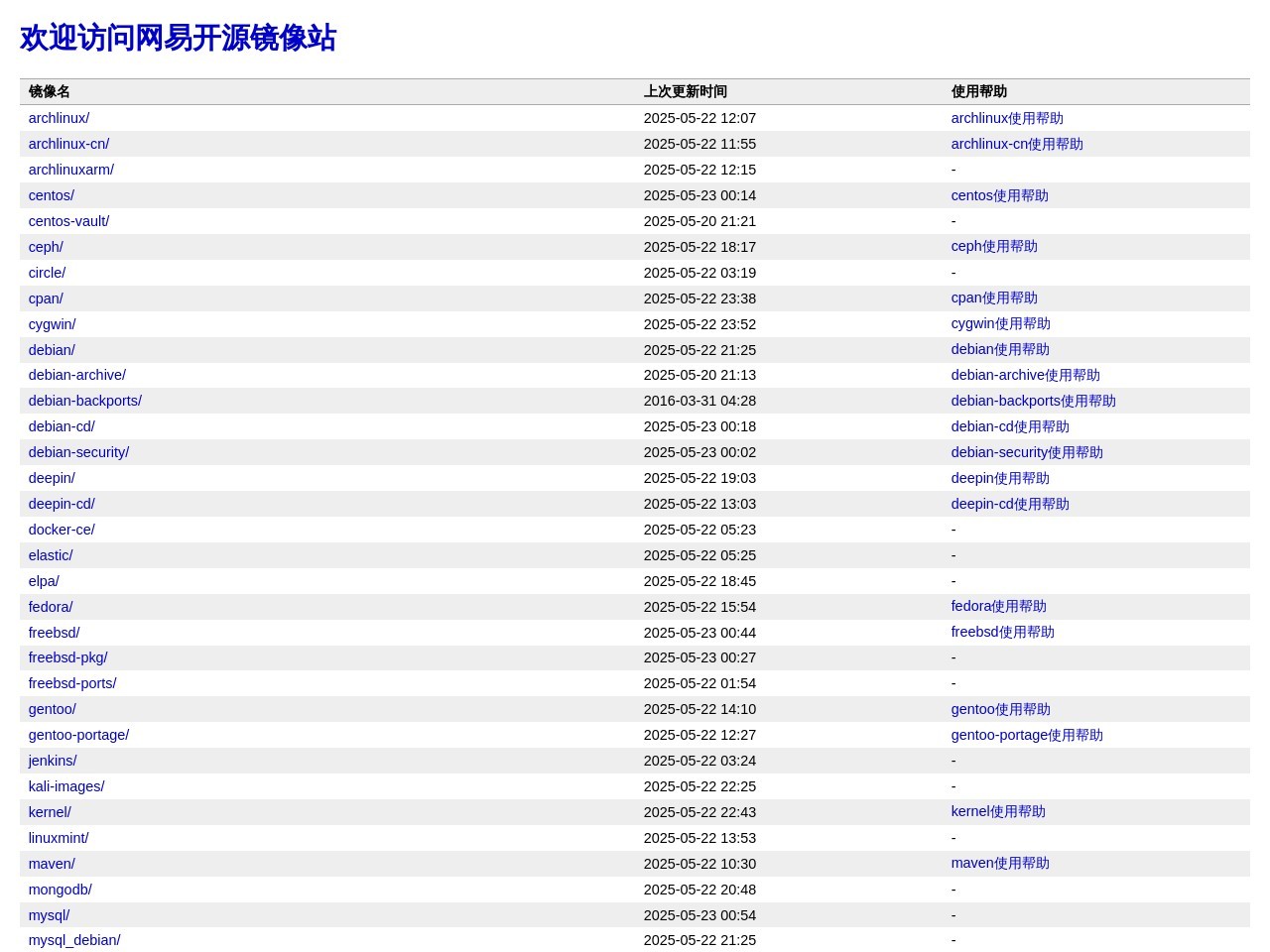
Task: Open the freebsd/ mirror link
Action: (54, 633)
